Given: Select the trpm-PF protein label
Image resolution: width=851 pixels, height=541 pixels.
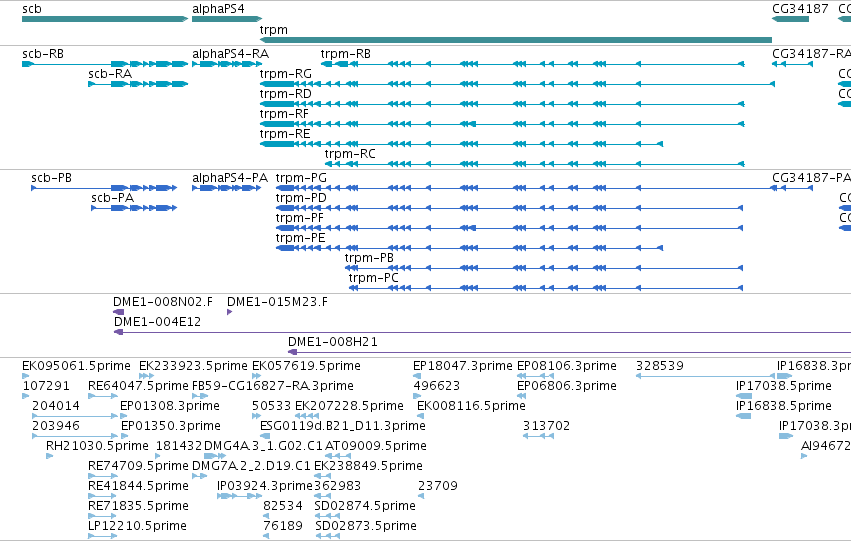Looking at the screenshot, I should 300,218.
